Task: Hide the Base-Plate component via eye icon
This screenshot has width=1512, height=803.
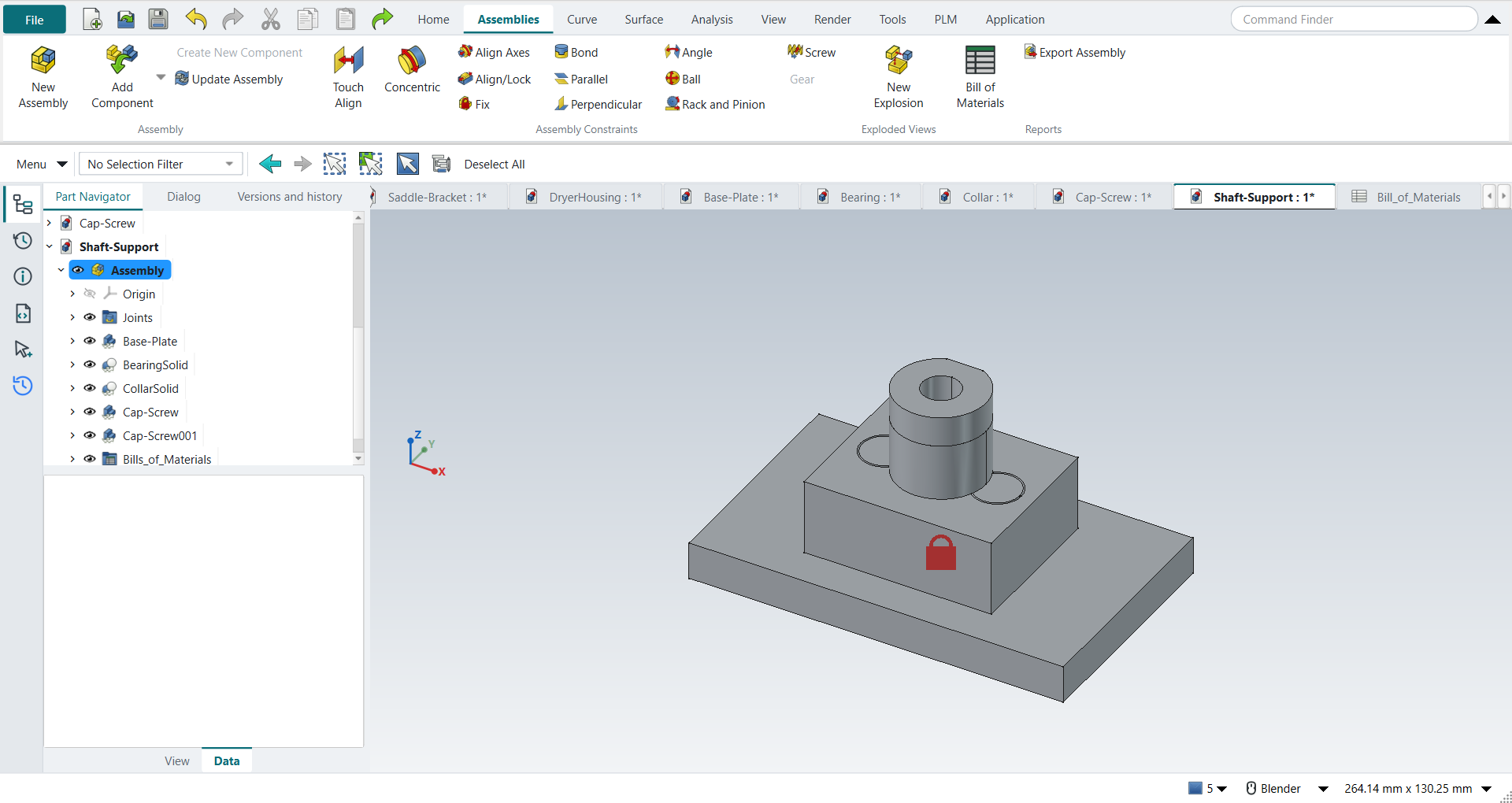Action: coord(90,341)
